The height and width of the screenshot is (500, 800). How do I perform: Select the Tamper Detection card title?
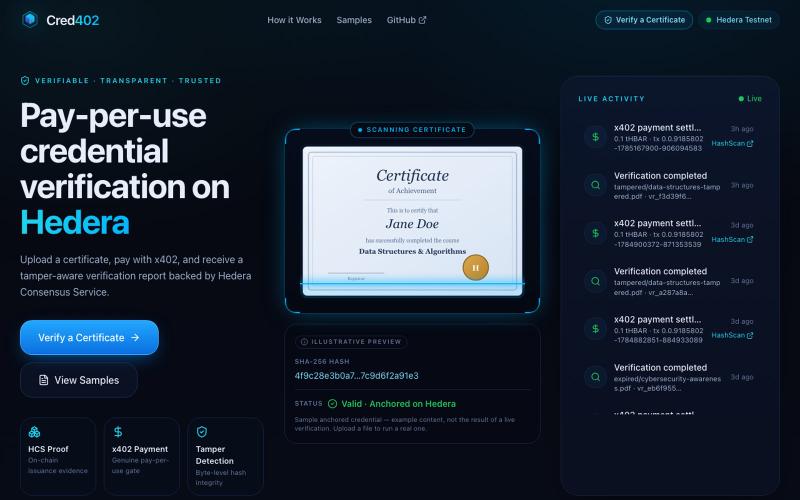pos(215,455)
